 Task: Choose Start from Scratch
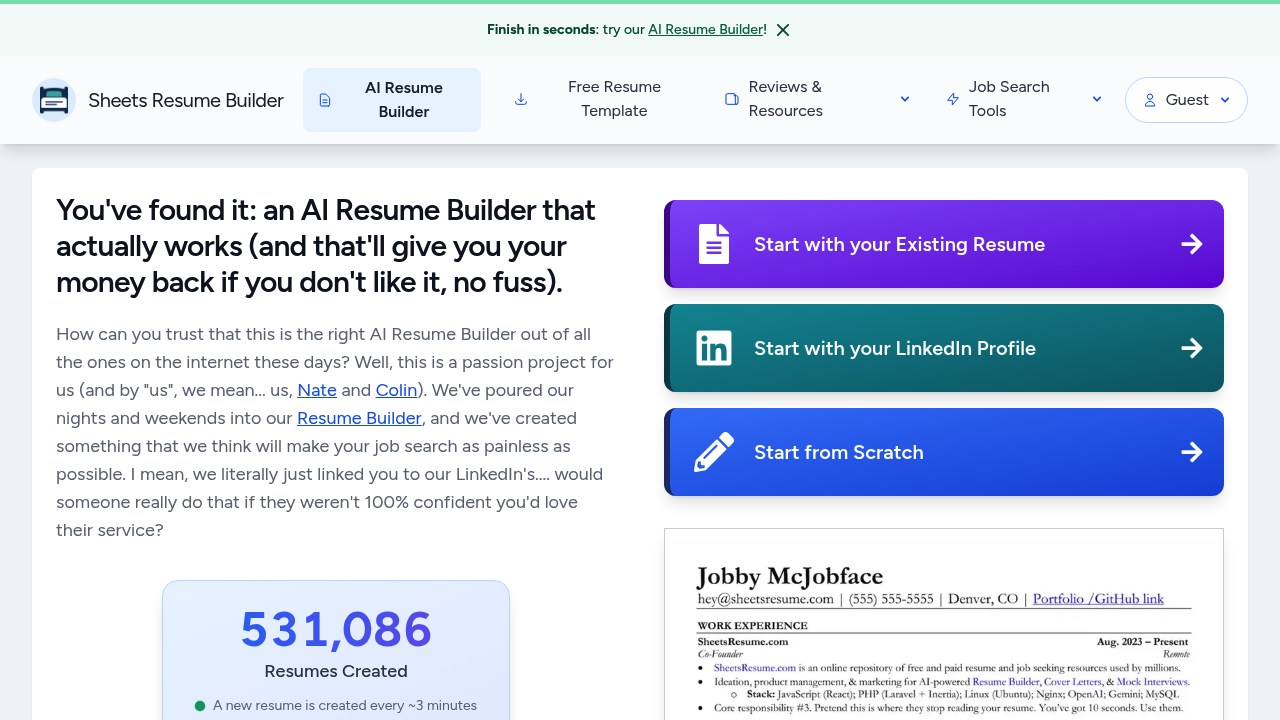point(944,452)
